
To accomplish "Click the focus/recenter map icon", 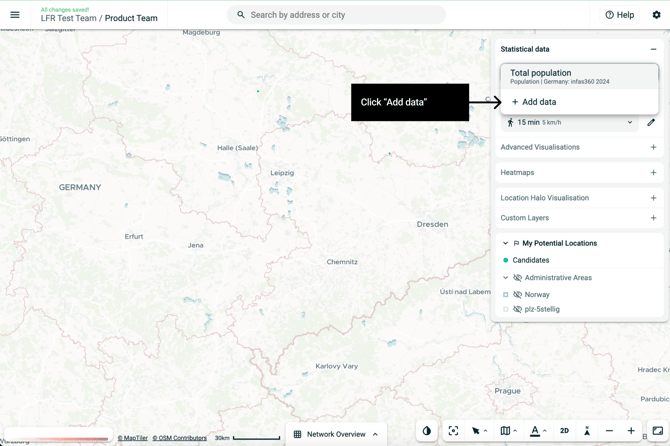I will coord(453,431).
